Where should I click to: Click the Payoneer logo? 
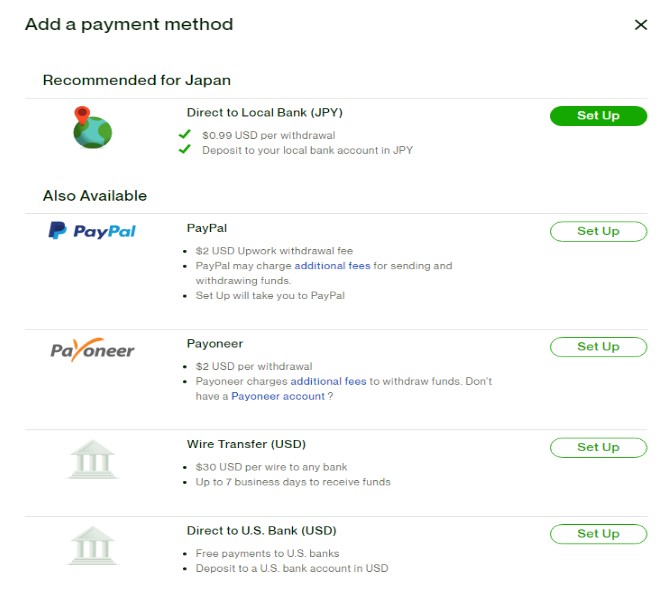(x=92, y=350)
